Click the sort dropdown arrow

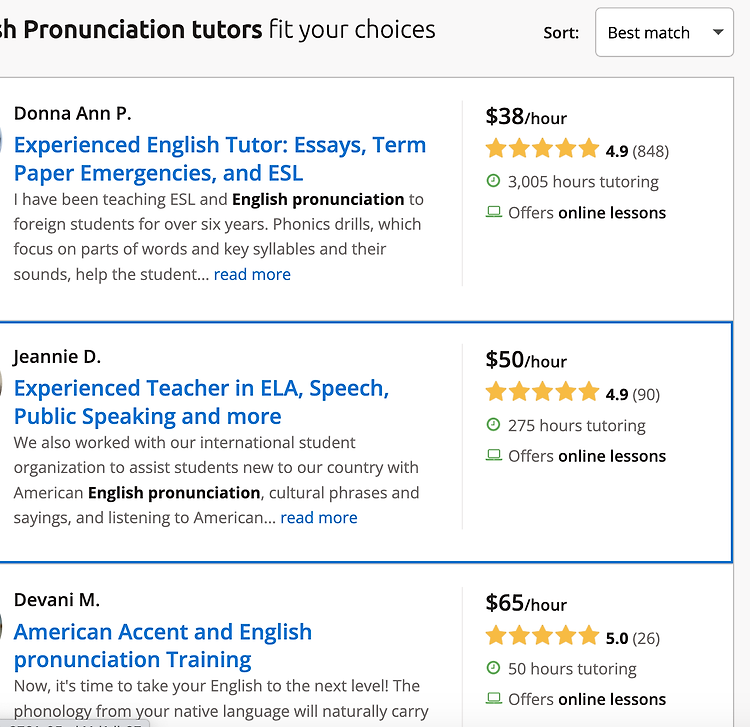click(717, 32)
